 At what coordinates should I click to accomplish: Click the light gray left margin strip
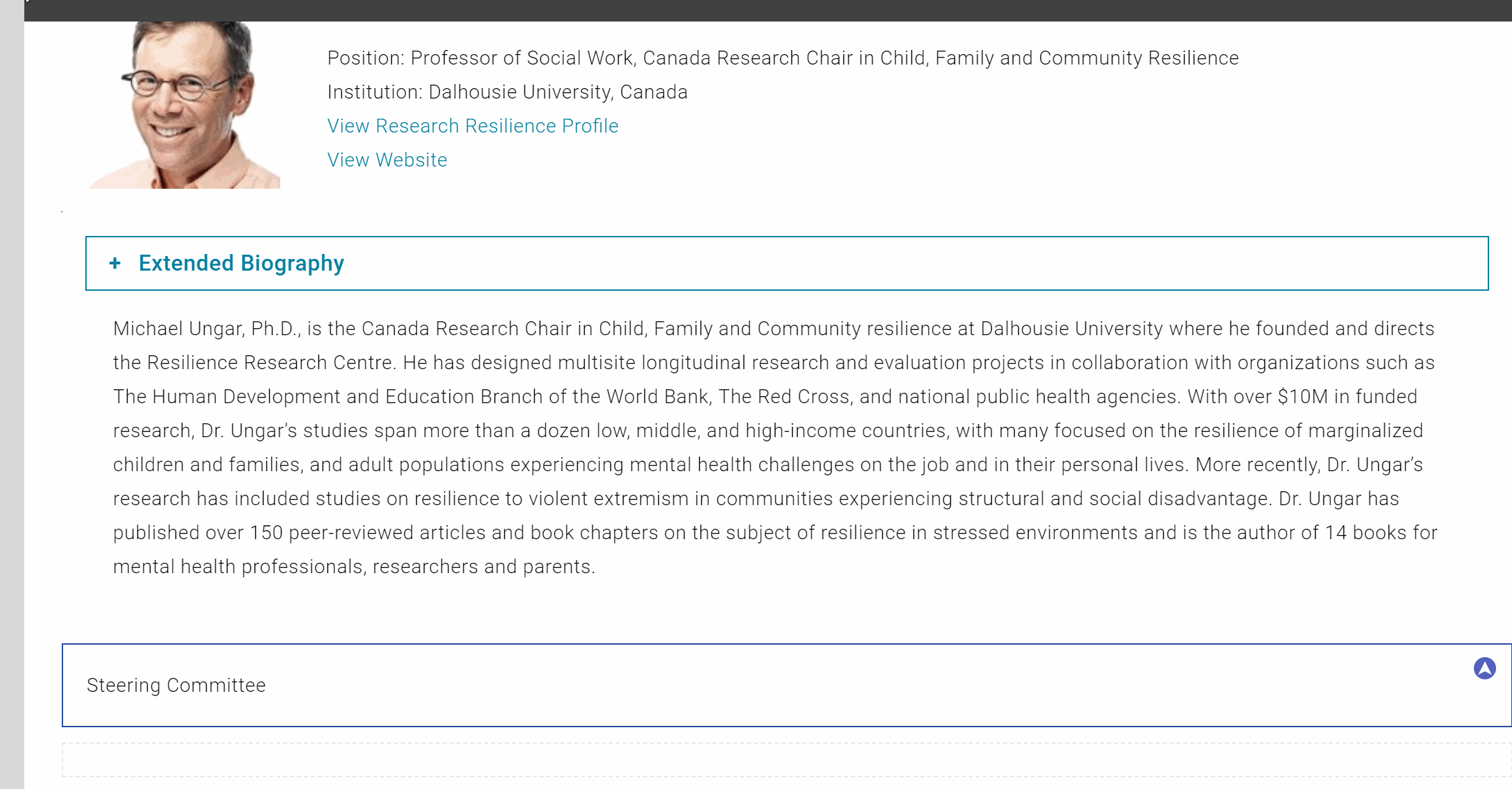(12, 394)
